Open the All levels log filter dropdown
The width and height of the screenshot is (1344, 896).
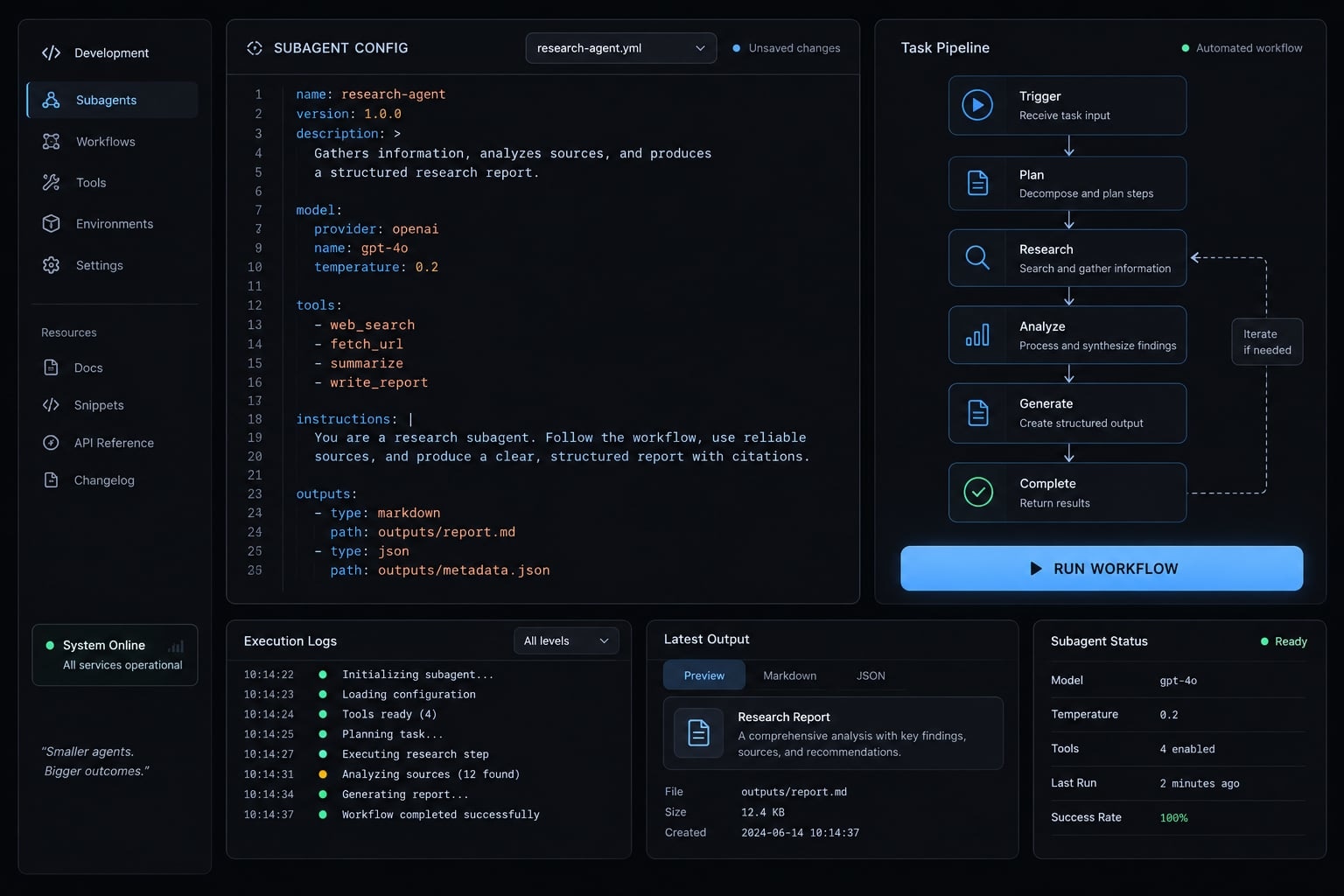pyautogui.click(x=566, y=640)
